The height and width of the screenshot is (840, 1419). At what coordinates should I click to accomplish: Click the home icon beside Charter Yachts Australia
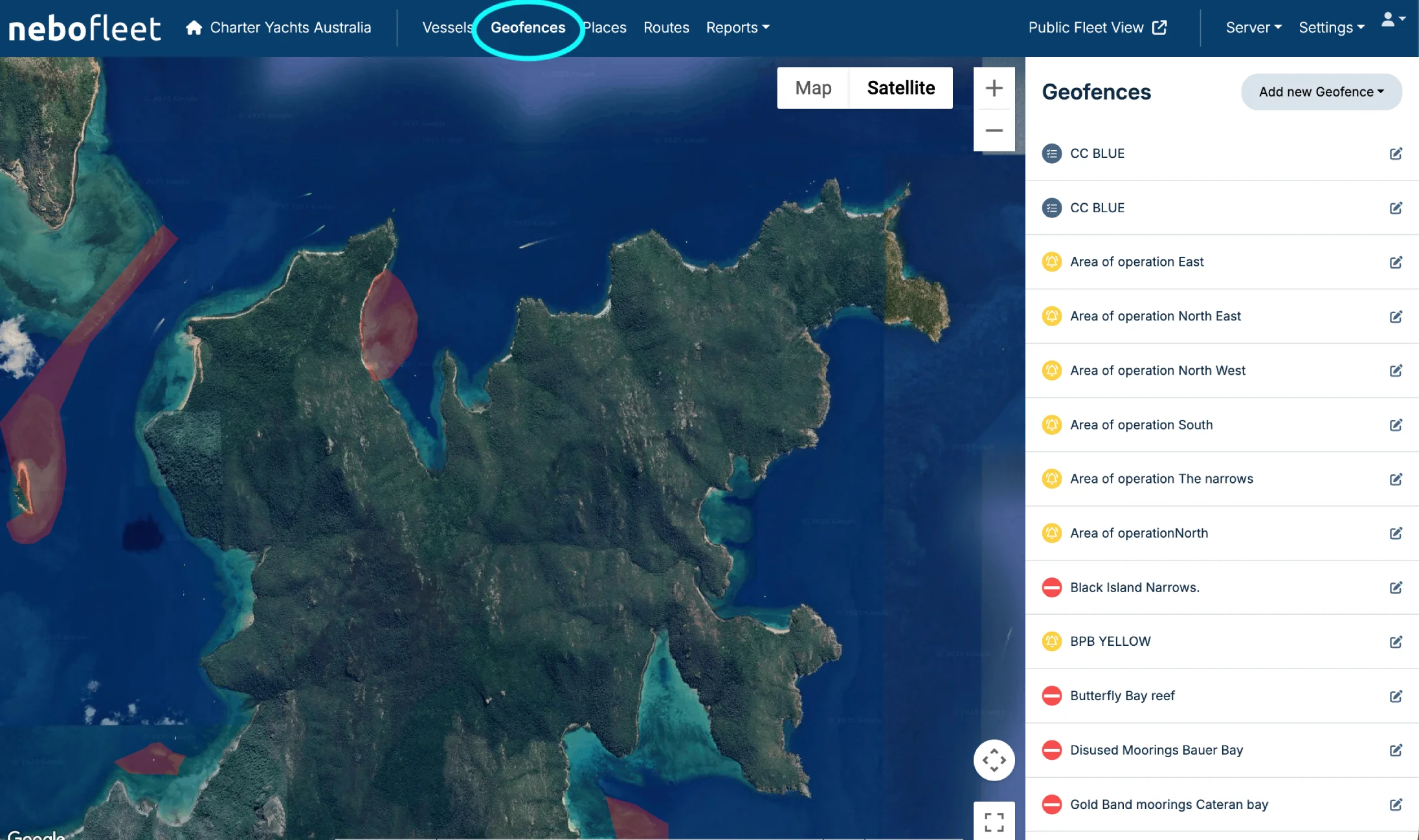pos(194,27)
